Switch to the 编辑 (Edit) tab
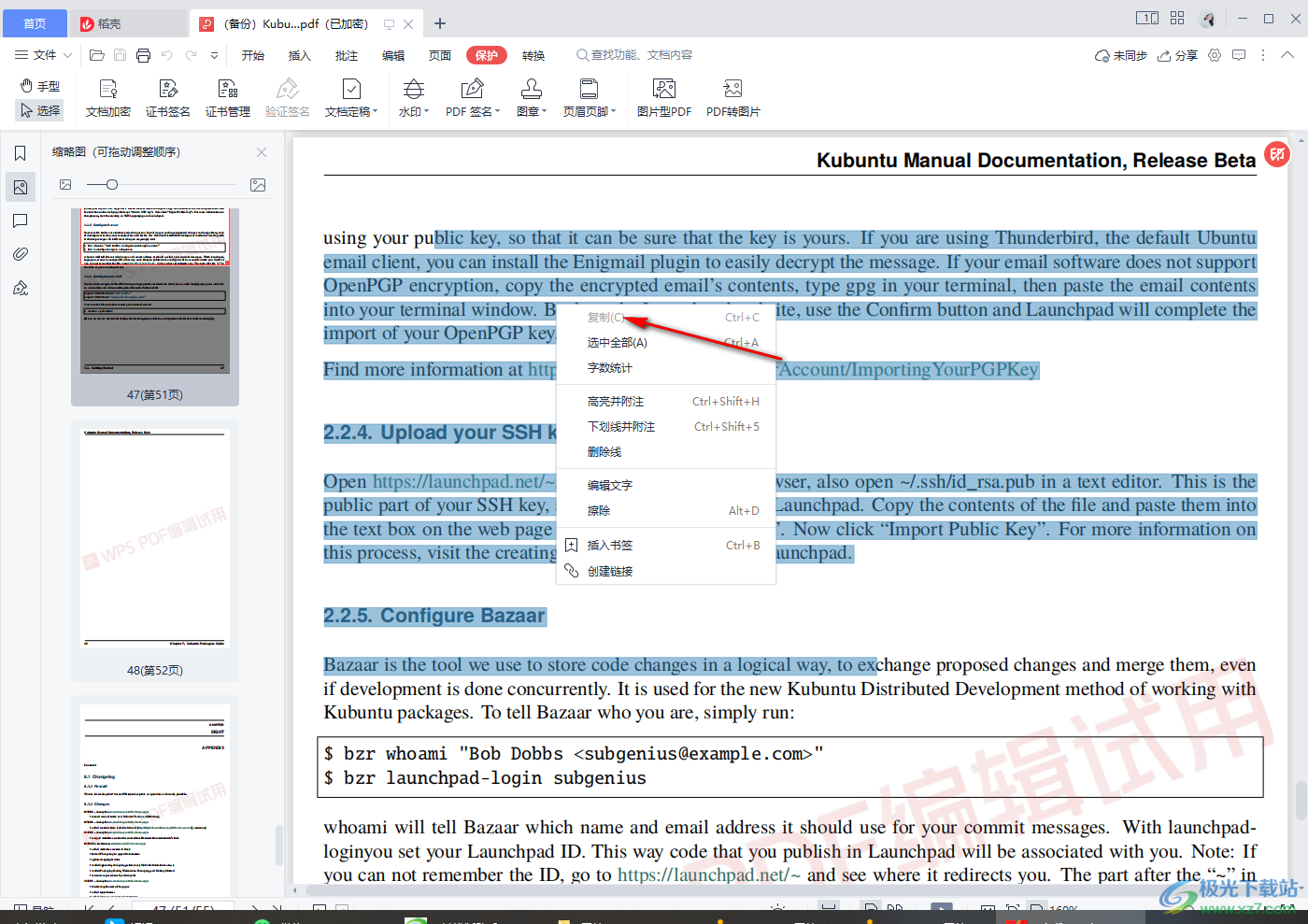The height and width of the screenshot is (924, 1308). [x=393, y=55]
